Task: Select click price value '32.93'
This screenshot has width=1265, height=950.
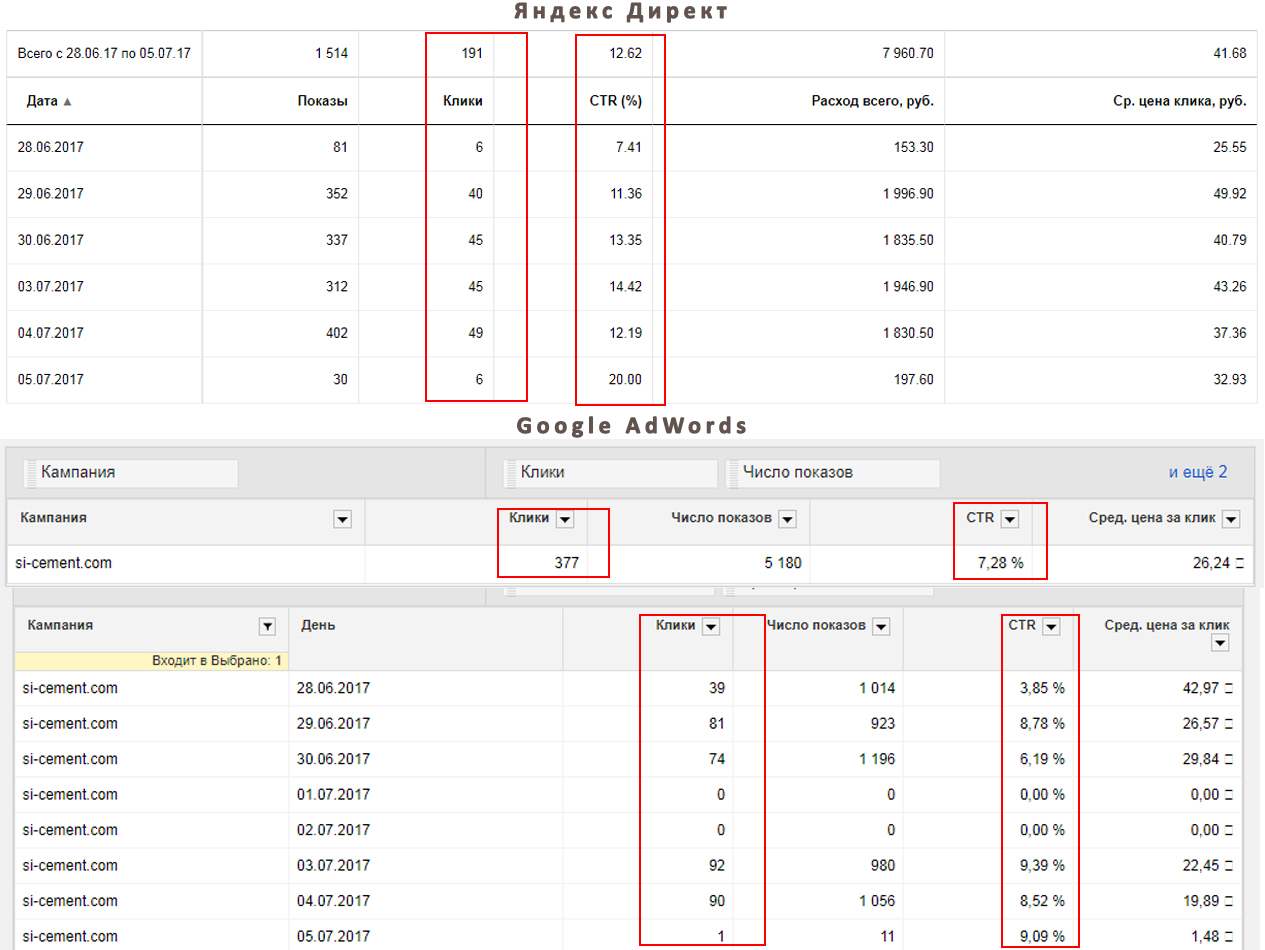Action: (x=1230, y=379)
